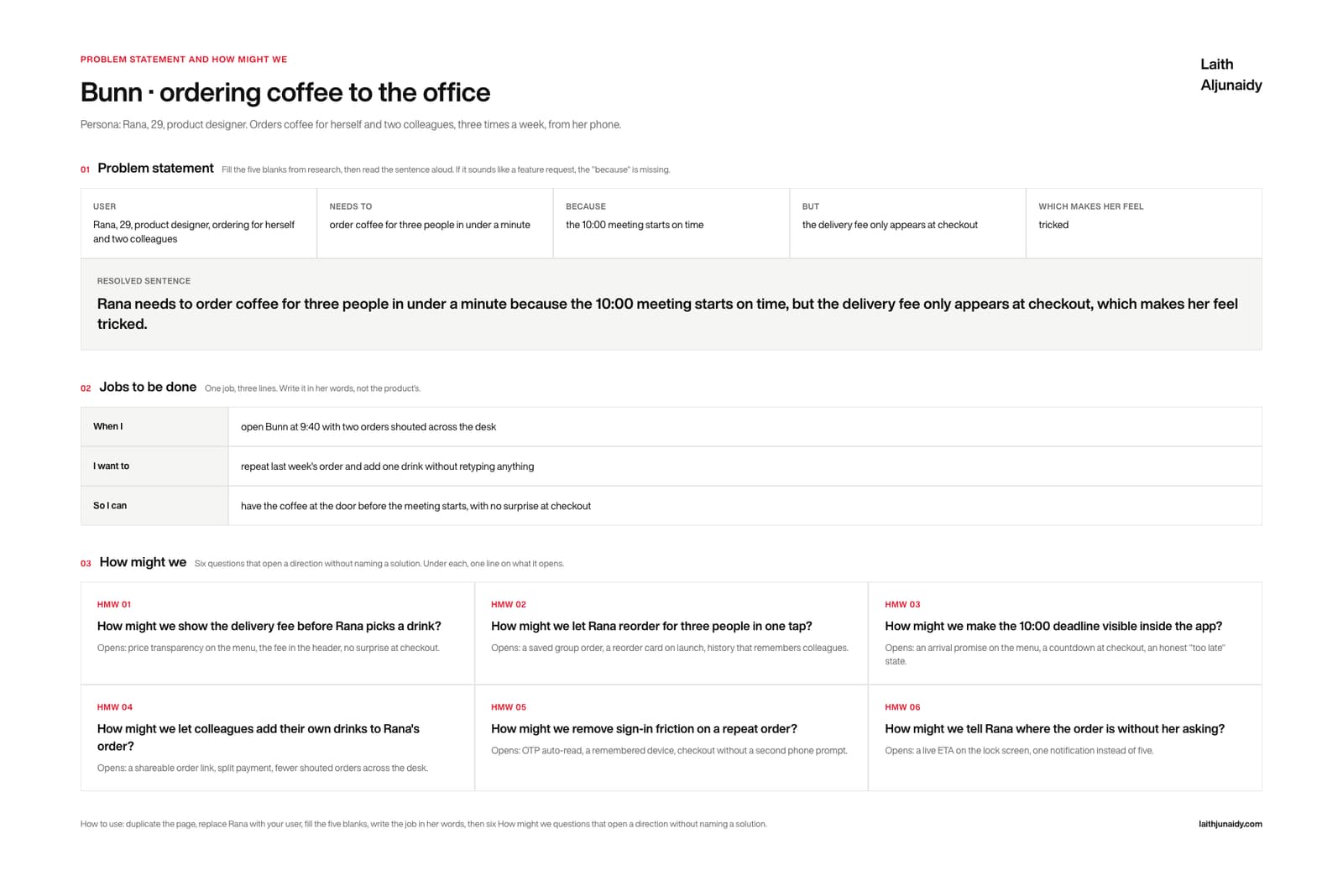Click the 'Six questions that open a direction' instruction
This screenshot has height=896, width=1343.
pyautogui.click(x=379, y=564)
